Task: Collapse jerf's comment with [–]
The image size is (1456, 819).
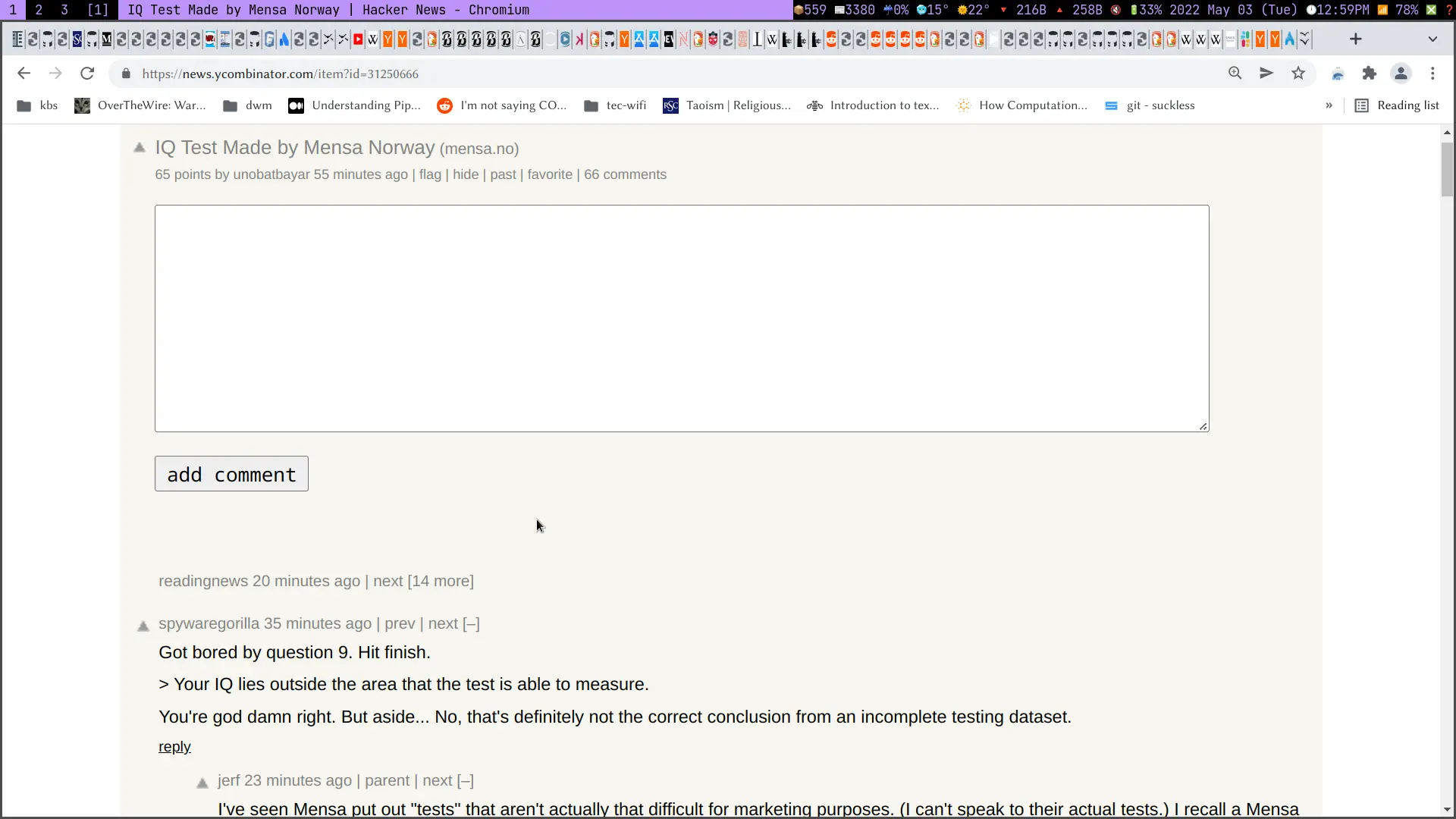Action: [466, 781]
